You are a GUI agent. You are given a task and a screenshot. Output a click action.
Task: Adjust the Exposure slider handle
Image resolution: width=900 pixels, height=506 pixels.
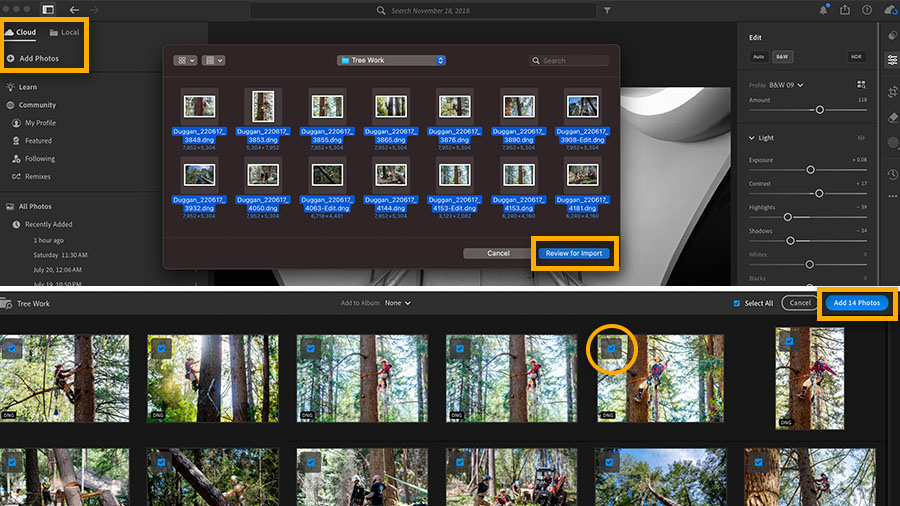(x=810, y=170)
